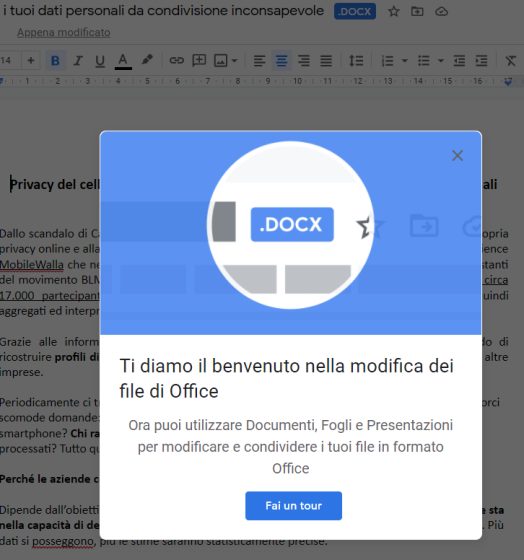Toggle italic formatting in toolbar
The height and width of the screenshot is (560, 524).
pyautogui.click(x=78, y=61)
